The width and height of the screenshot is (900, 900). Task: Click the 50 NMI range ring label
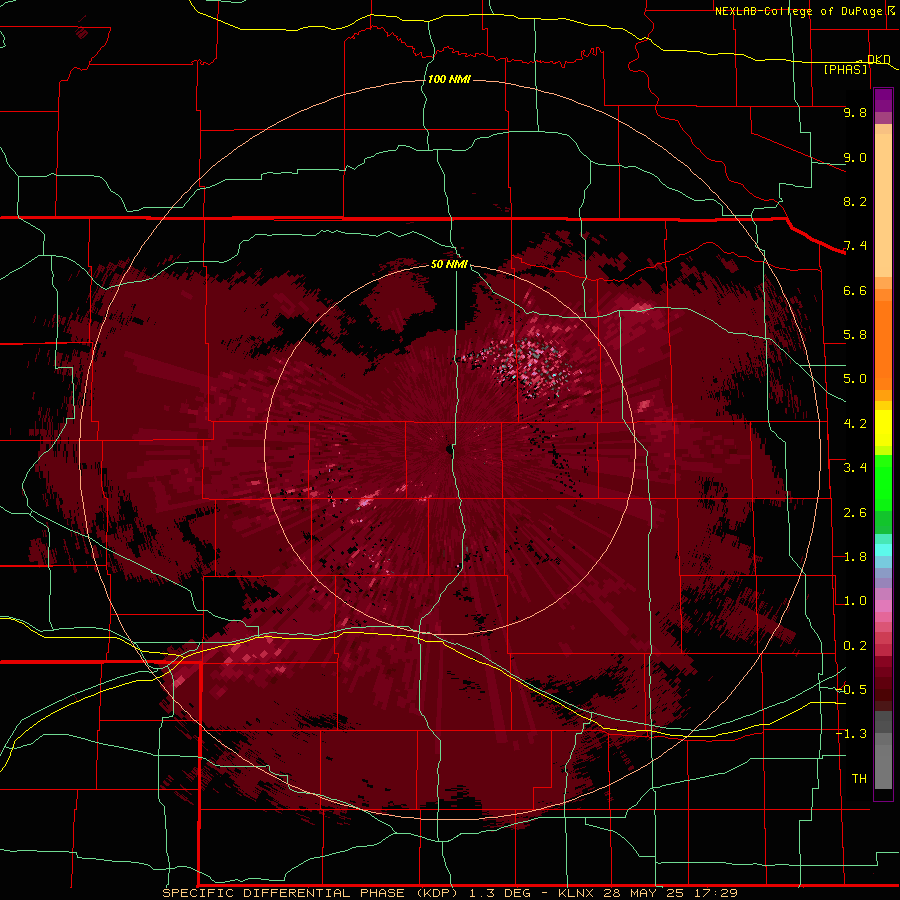[x=449, y=264]
